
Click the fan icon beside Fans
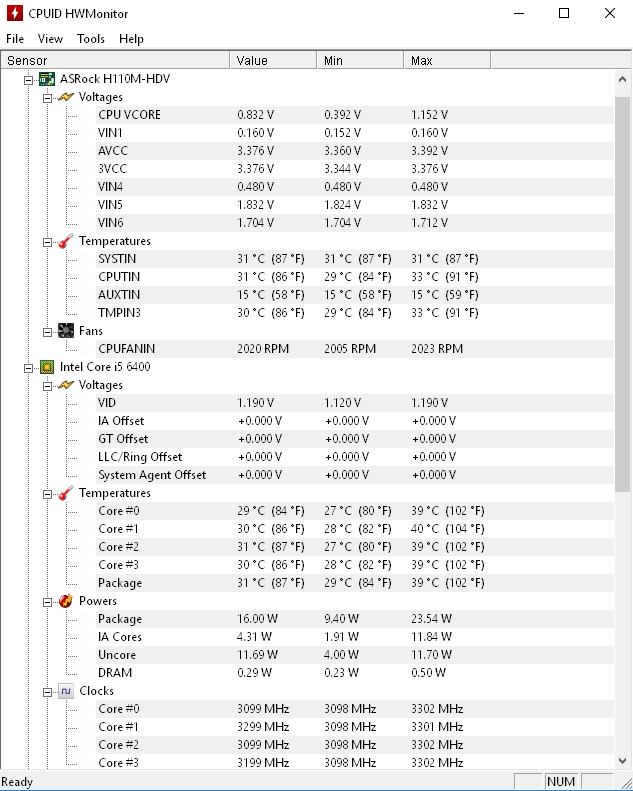tap(66, 331)
